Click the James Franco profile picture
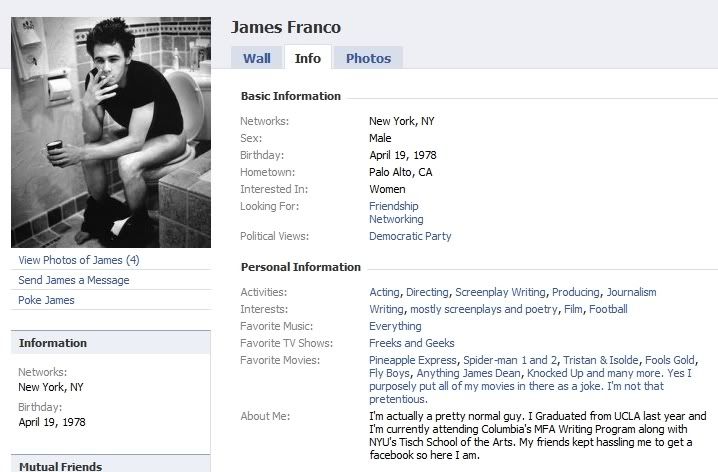 [x=111, y=132]
